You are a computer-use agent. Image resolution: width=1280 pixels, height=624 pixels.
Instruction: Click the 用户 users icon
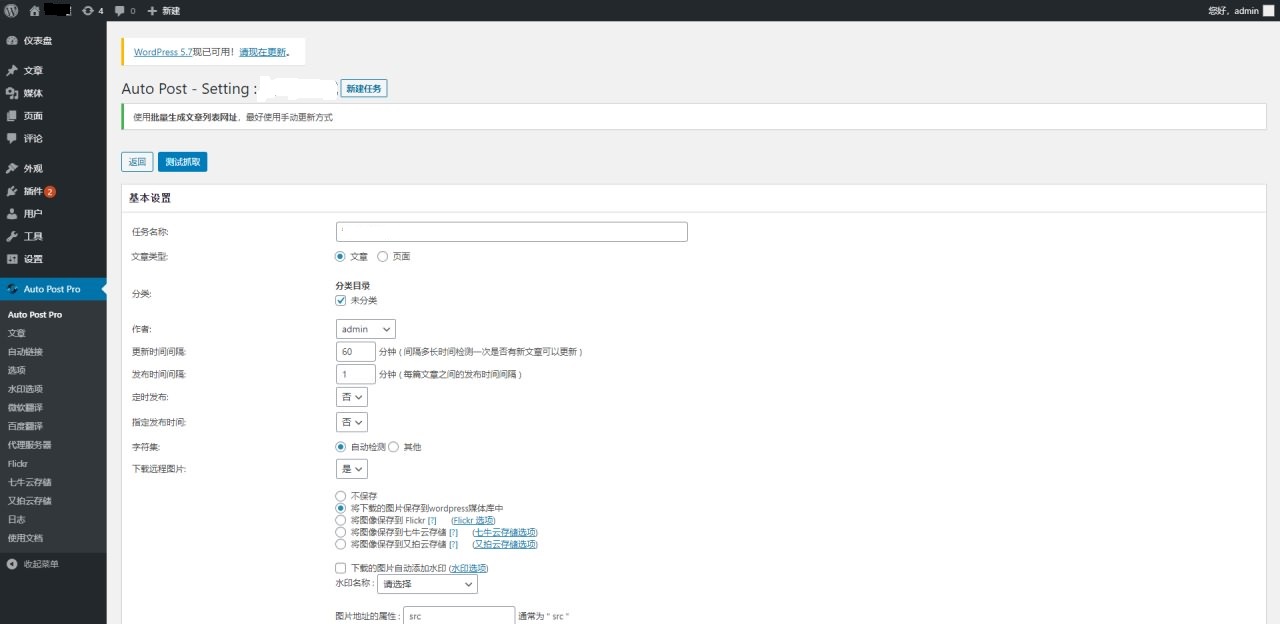tap(12, 213)
